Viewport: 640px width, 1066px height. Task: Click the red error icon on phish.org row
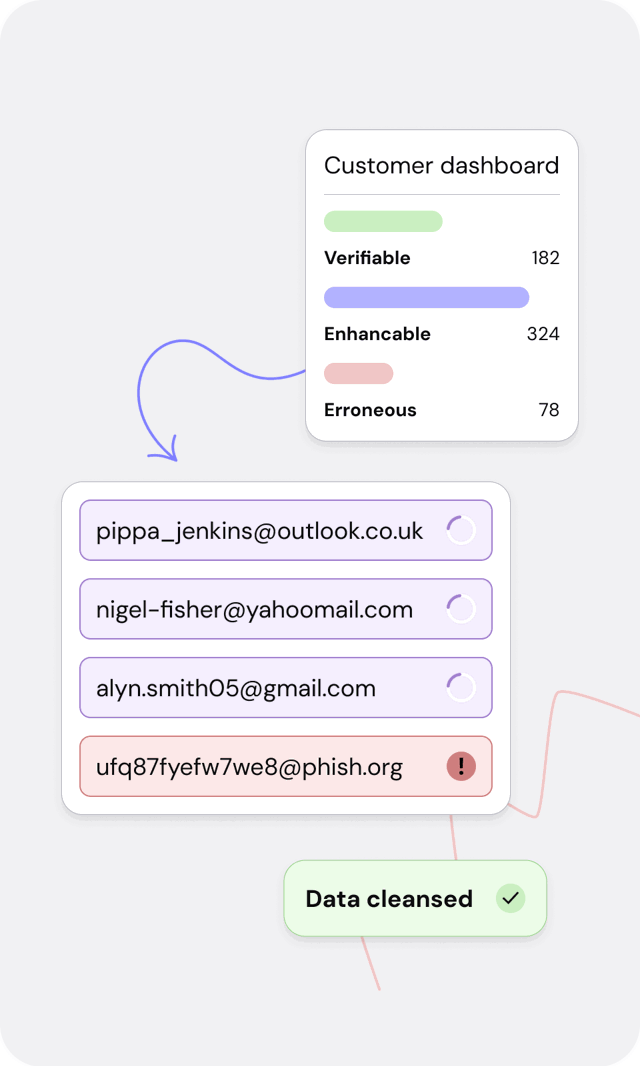click(x=461, y=767)
